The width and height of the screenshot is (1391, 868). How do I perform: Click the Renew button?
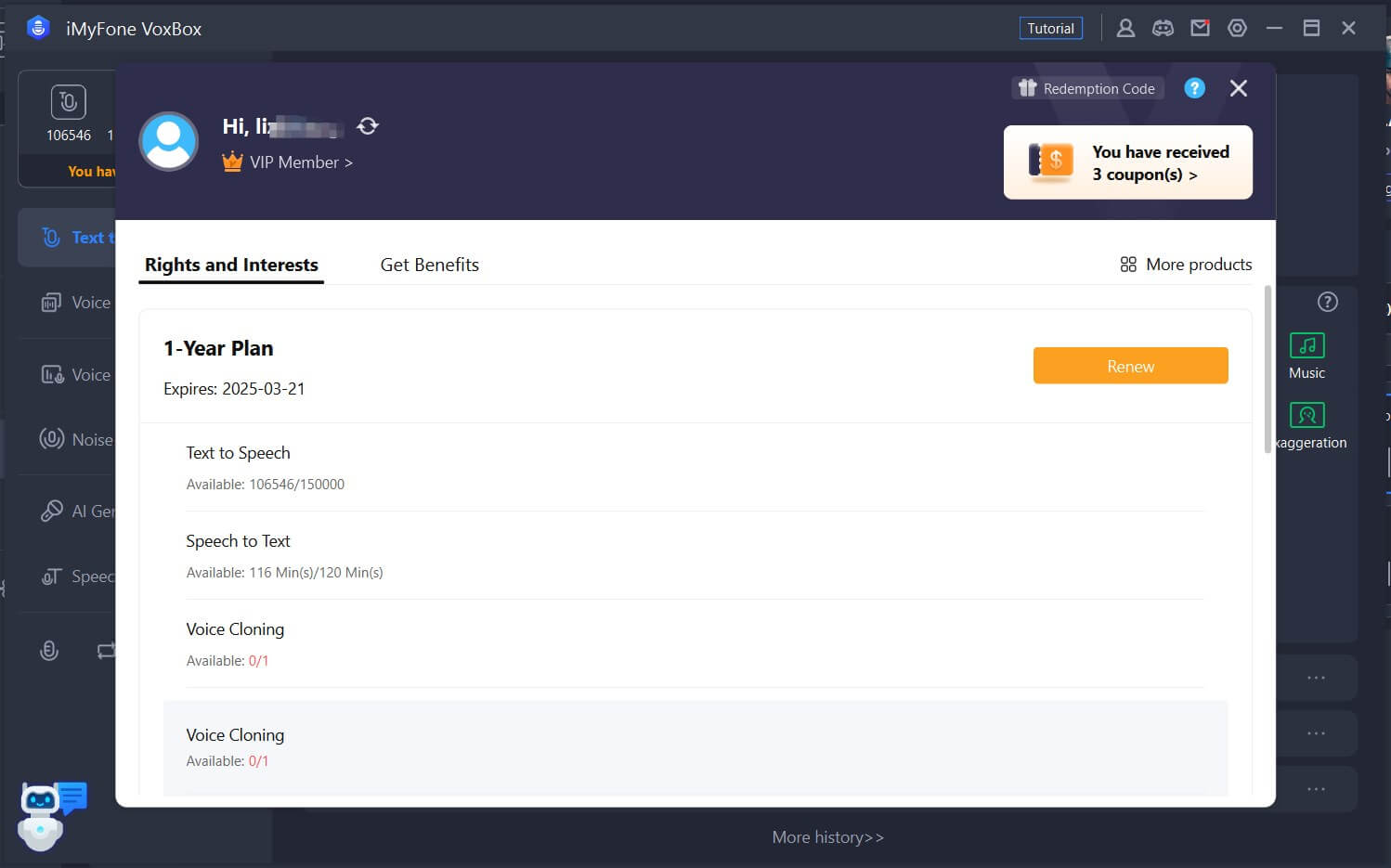(1130, 366)
